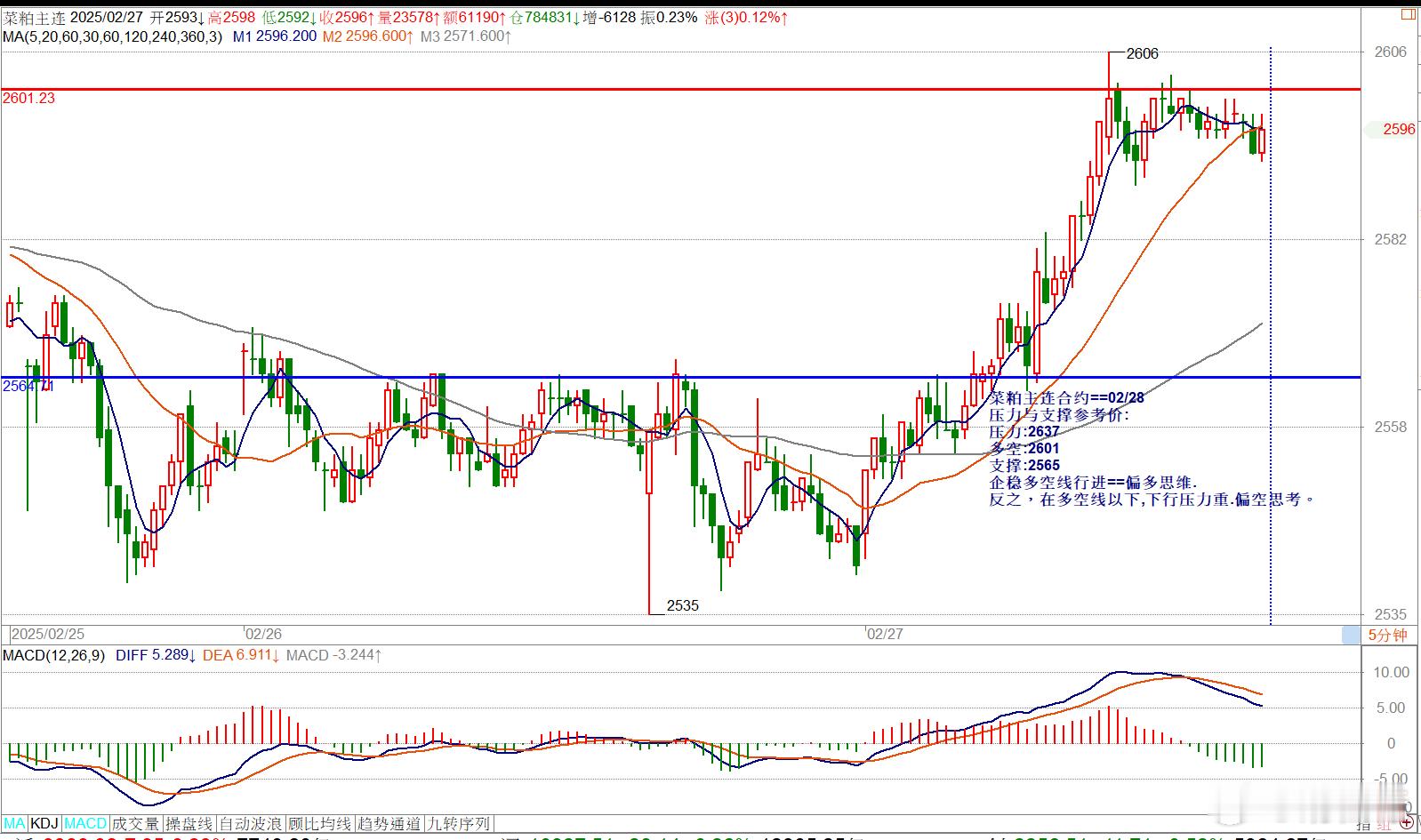Click the 多空:2601 annotation line
The height and width of the screenshot is (840, 1421).
point(1024,449)
